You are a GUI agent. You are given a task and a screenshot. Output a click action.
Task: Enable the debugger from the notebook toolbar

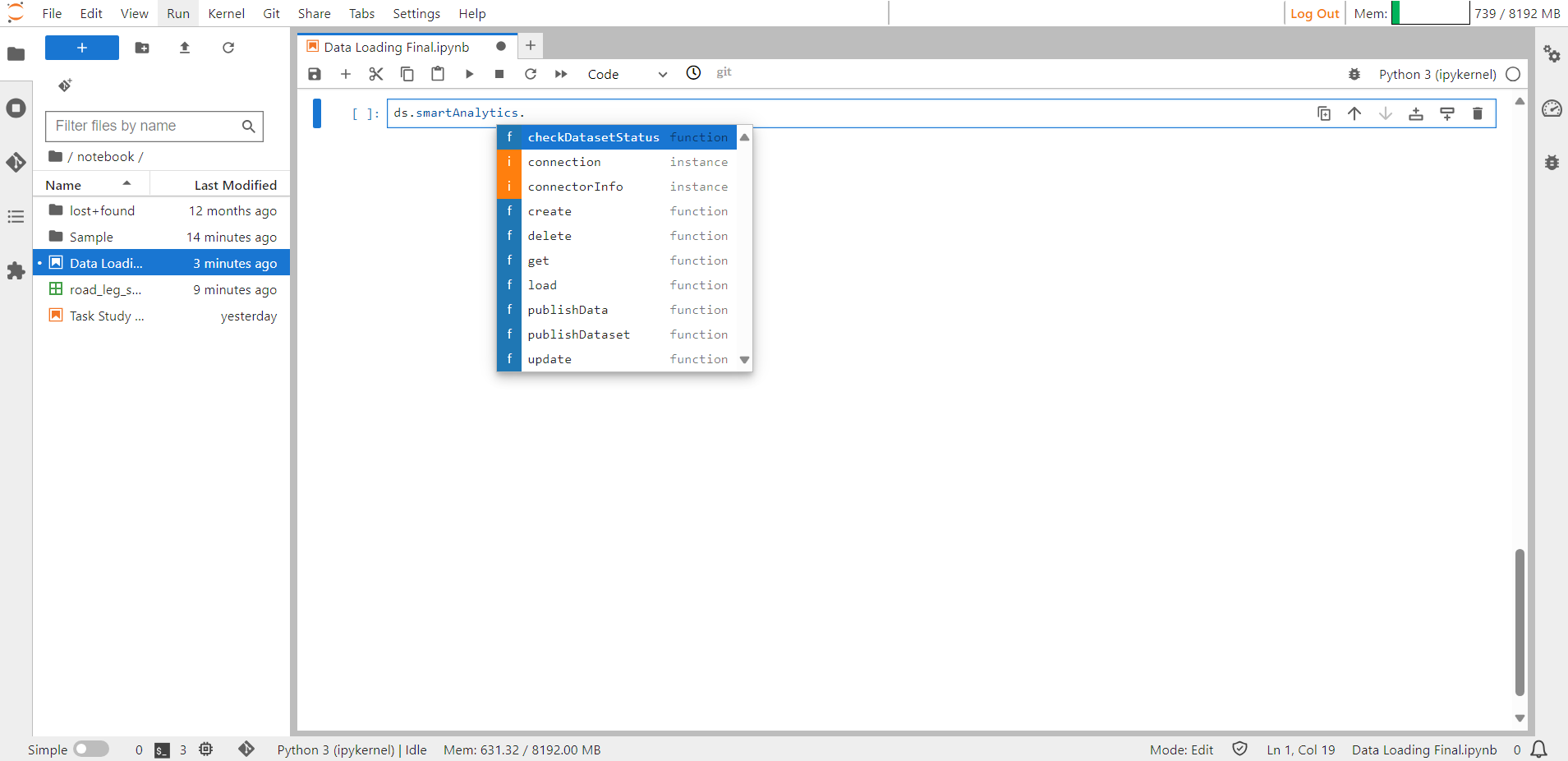tap(1355, 74)
